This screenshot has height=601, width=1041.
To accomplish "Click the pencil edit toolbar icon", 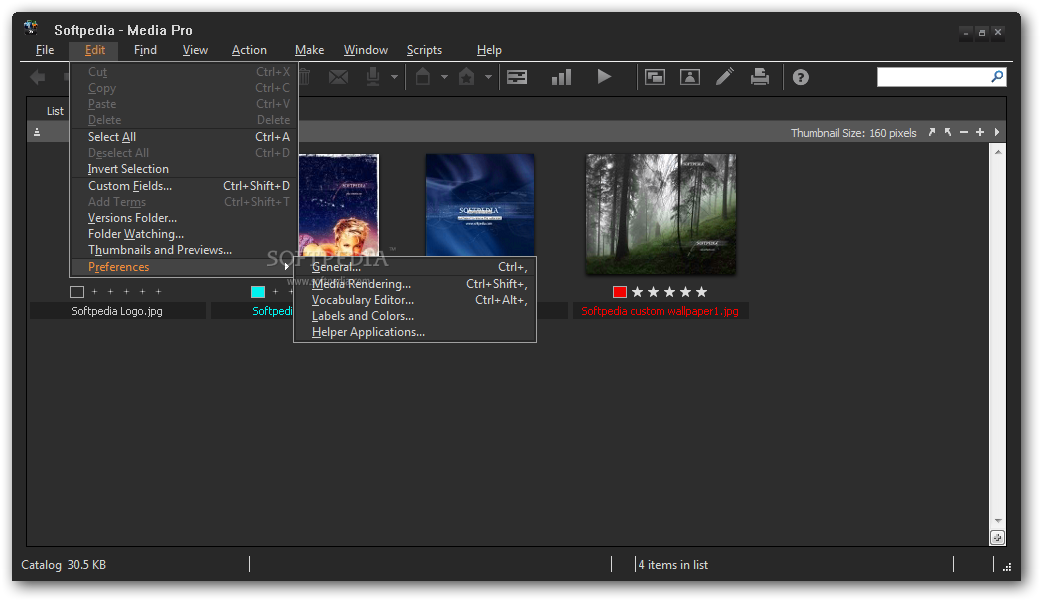I will 725,77.
